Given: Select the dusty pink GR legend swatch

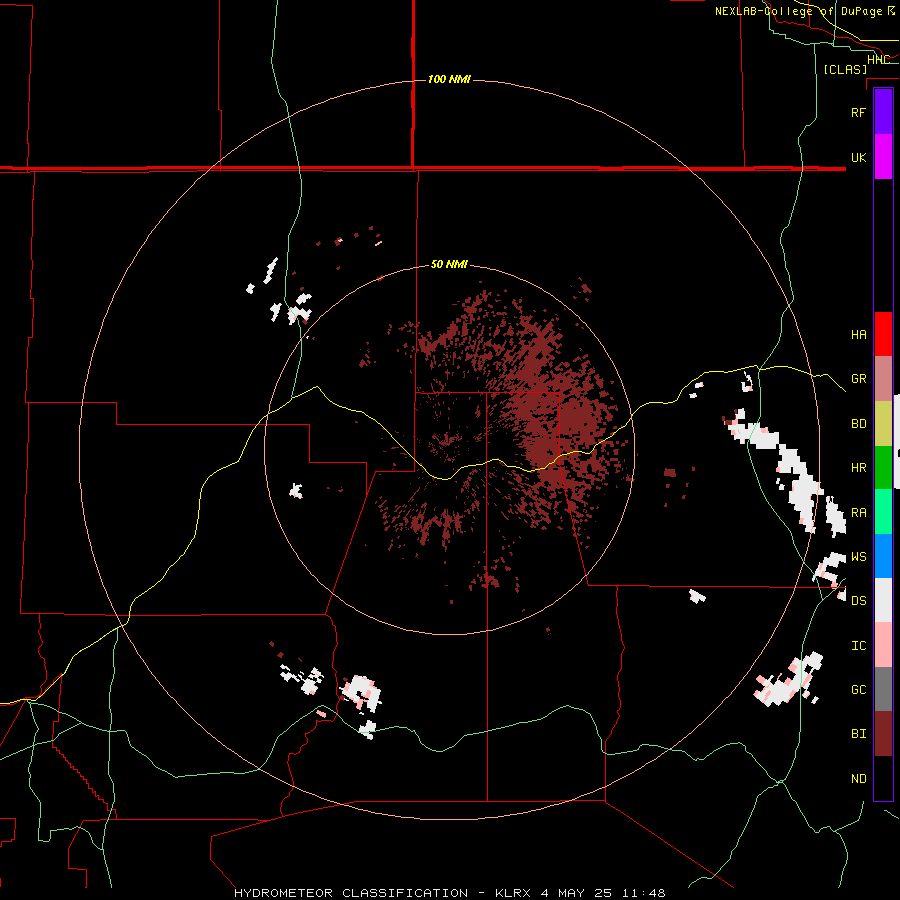Looking at the screenshot, I should point(883,378).
